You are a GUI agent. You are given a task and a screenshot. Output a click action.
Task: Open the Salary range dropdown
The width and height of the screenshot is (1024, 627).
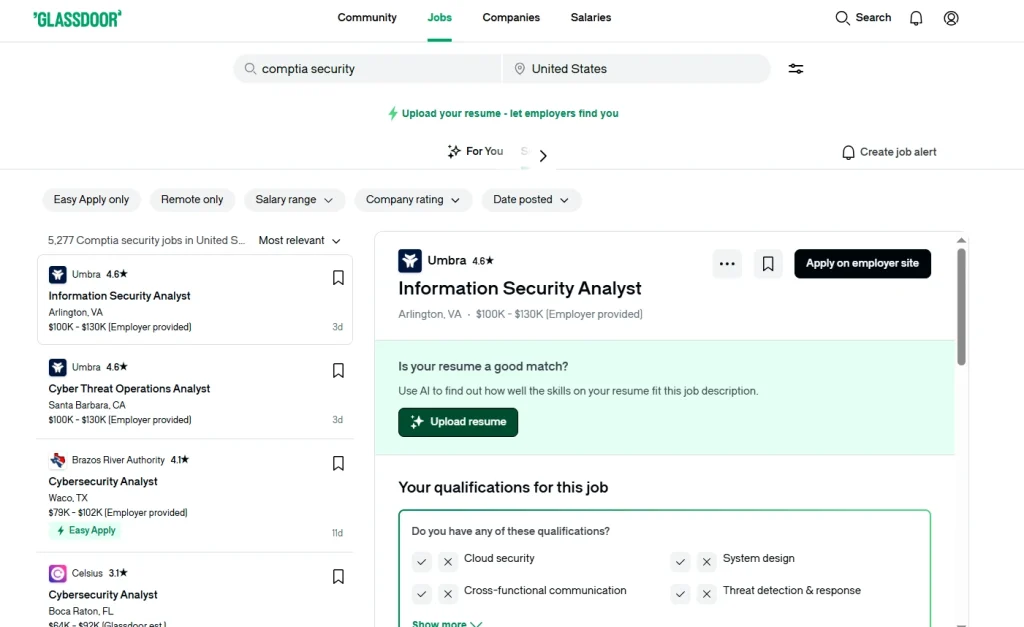tap(294, 200)
